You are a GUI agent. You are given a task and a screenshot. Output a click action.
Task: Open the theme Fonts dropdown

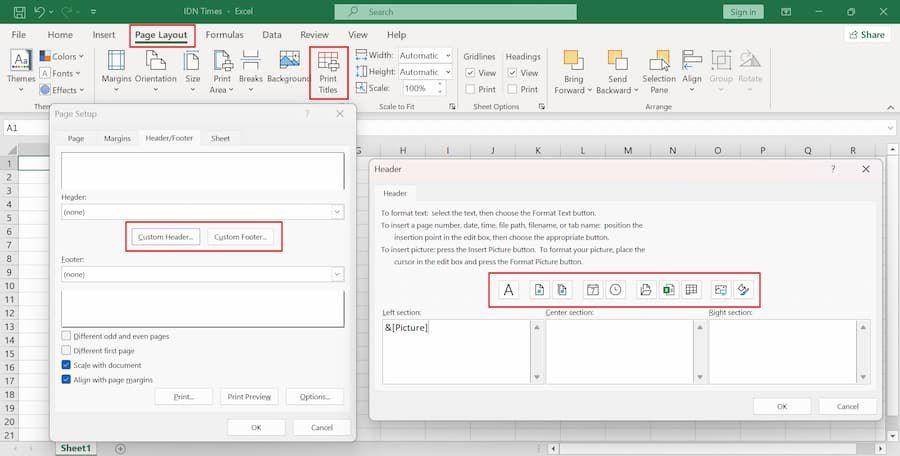(60, 73)
